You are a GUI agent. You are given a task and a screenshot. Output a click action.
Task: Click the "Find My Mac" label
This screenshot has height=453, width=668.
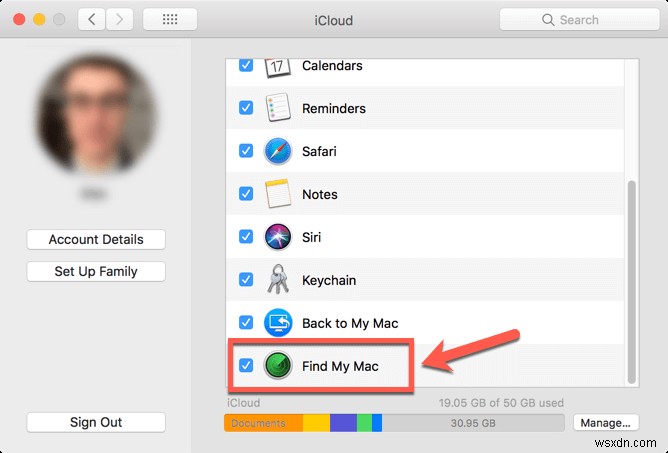coord(340,366)
